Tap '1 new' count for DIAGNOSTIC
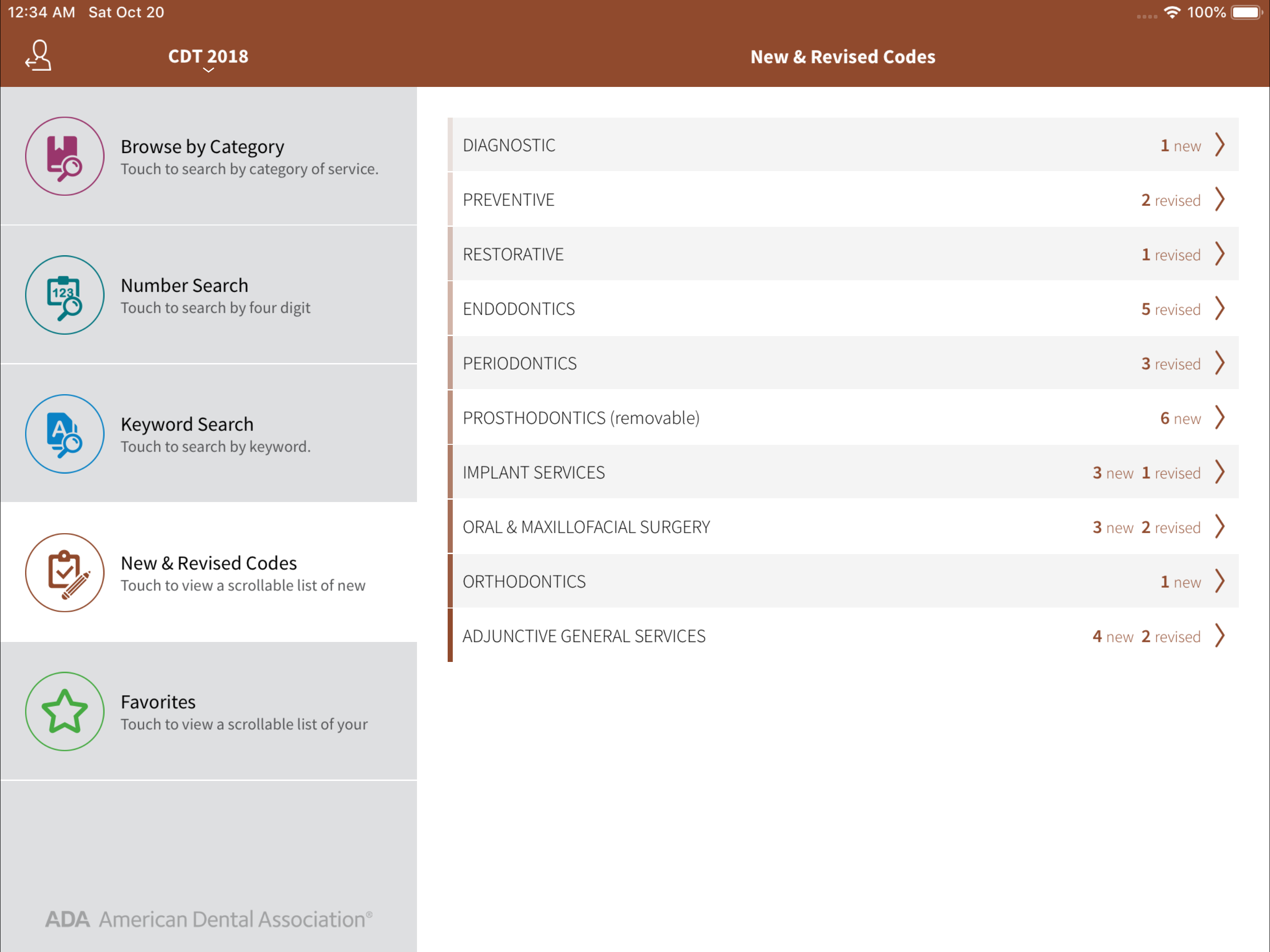Screen dimensions: 1270x952 1180,146
